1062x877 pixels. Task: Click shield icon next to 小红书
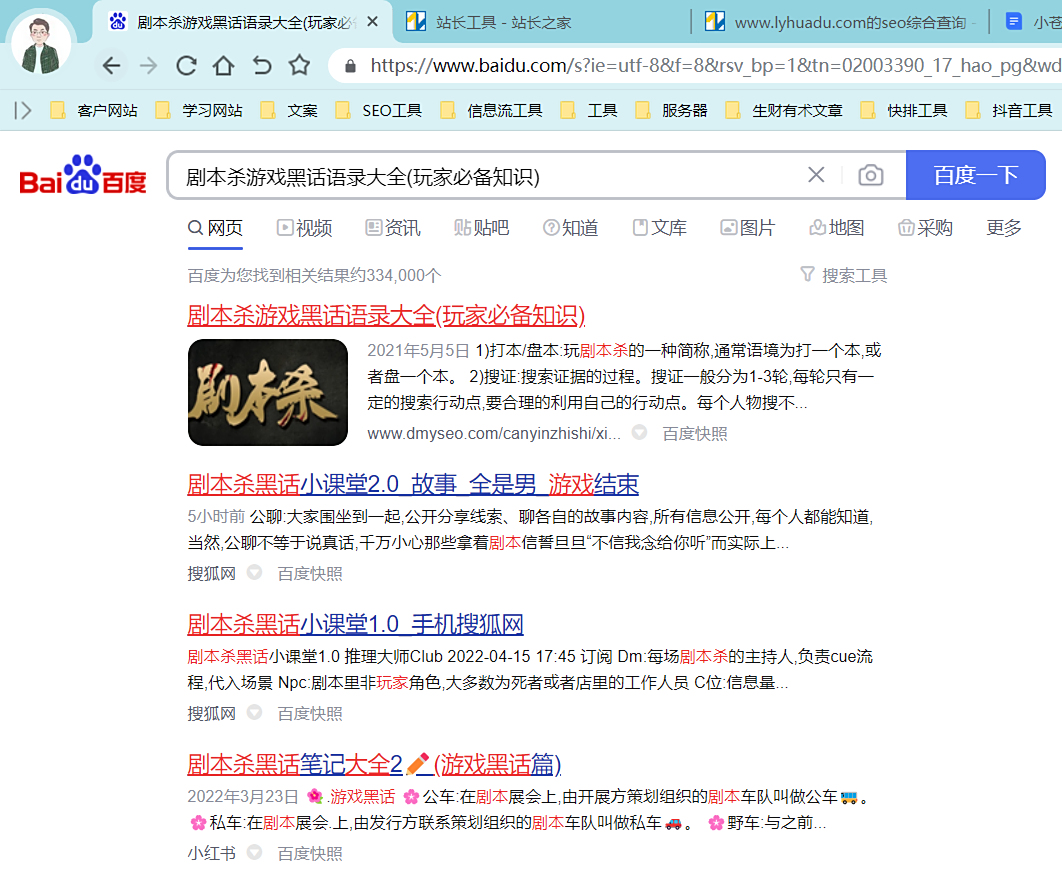pyautogui.click(x=254, y=852)
